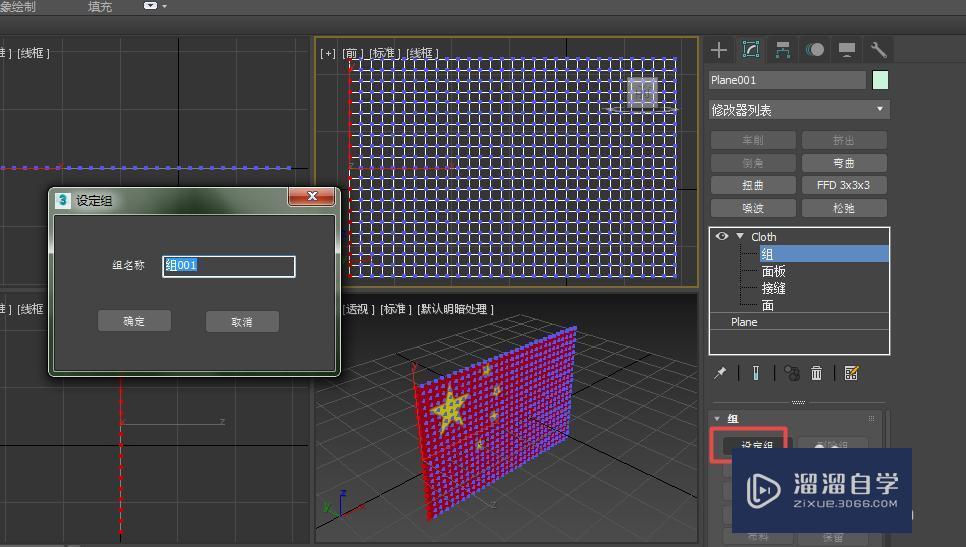Click the Make Unique icon
The height and width of the screenshot is (547, 966).
[792, 373]
